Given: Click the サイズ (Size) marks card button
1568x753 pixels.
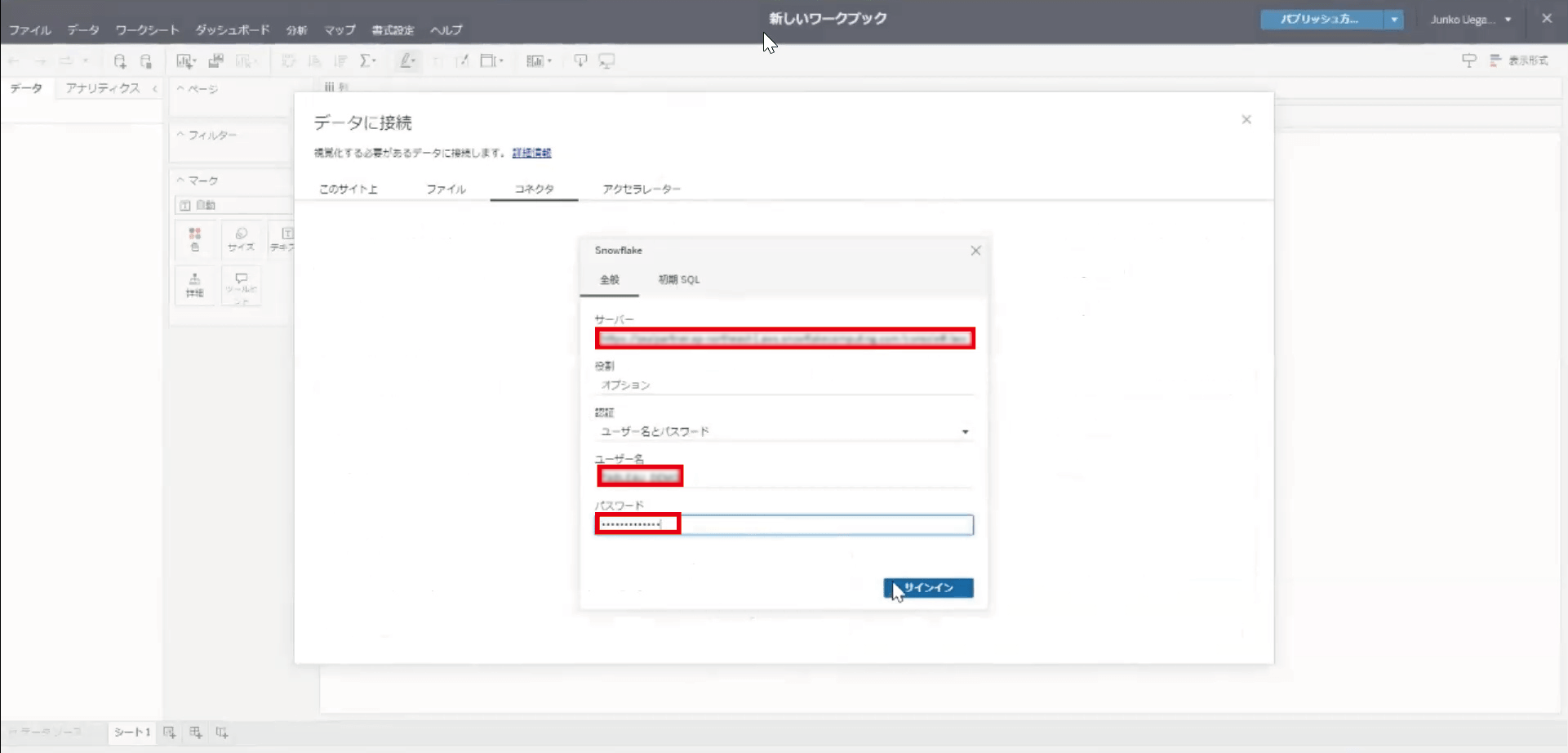Looking at the screenshot, I should (x=241, y=239).
